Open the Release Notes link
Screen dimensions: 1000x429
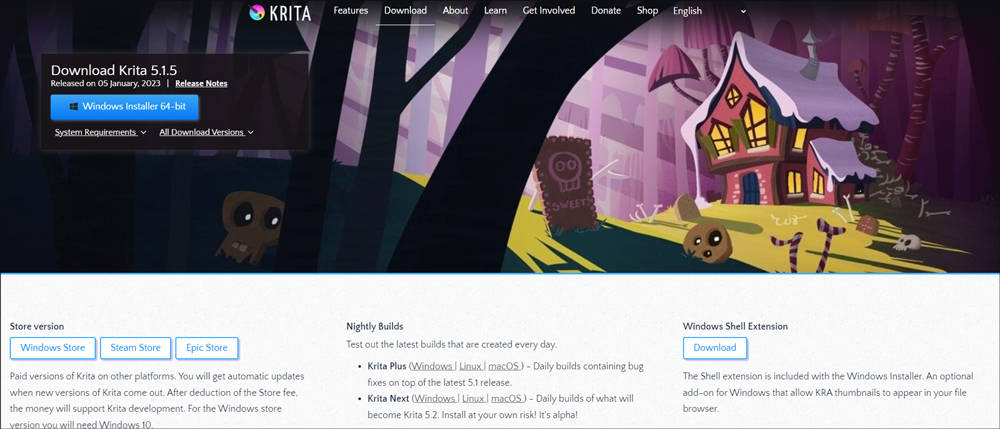pyautogui.click(x=201, y=84)
